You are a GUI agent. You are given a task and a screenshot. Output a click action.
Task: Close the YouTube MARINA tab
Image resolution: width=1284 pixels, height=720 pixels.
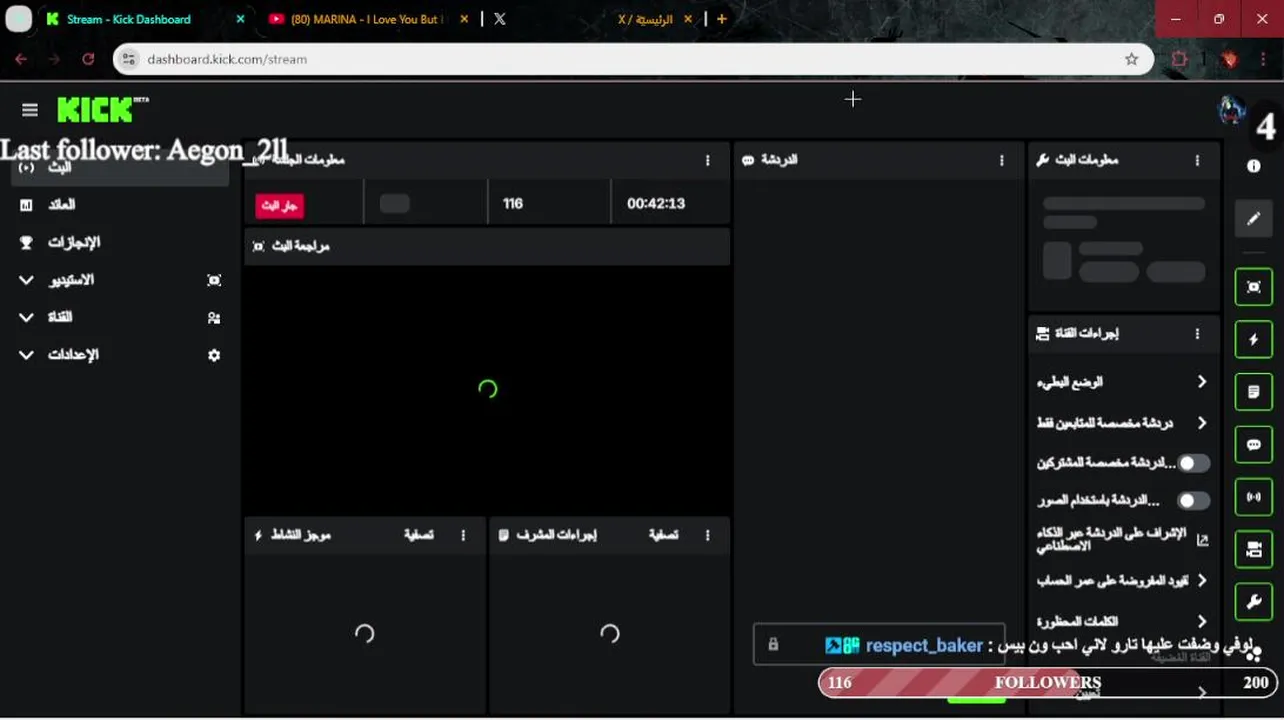pos(462,19)
